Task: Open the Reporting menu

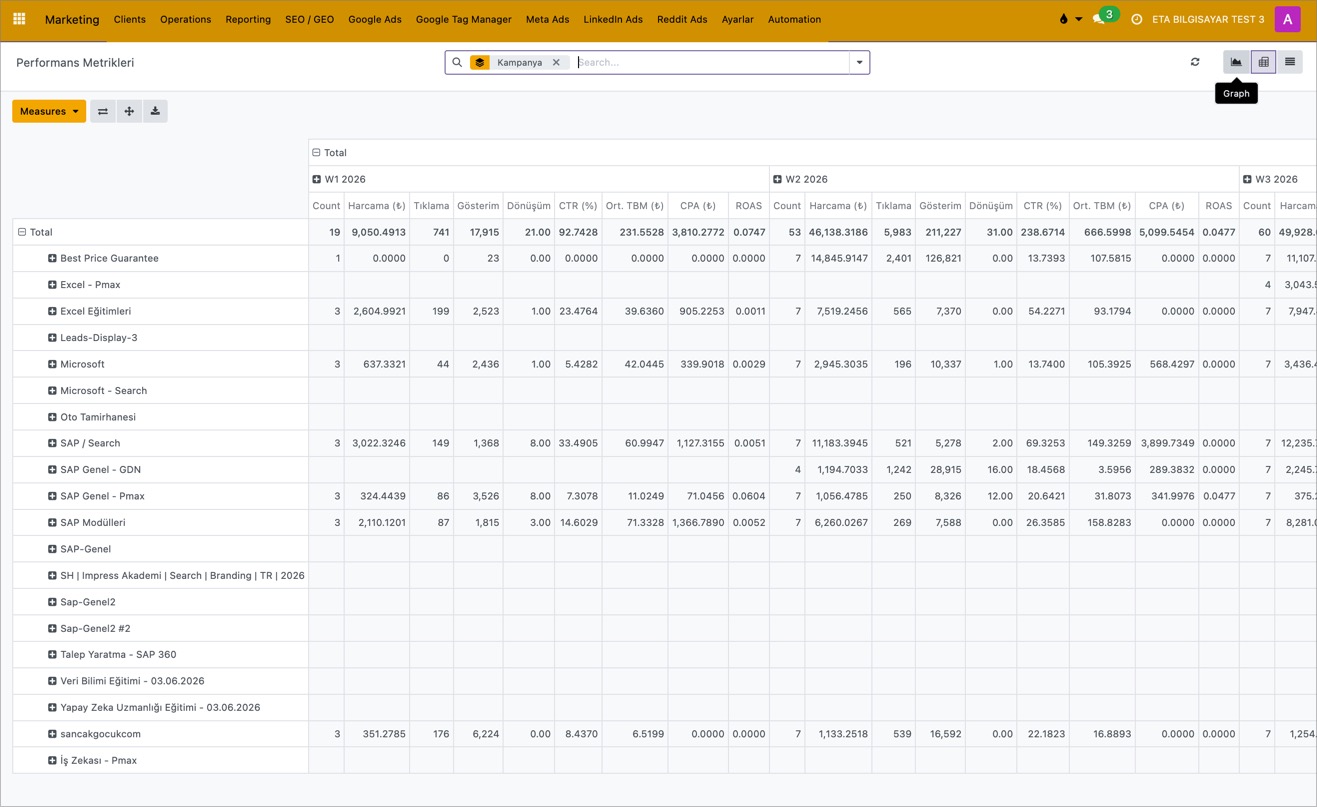Action: click(248, 19)
